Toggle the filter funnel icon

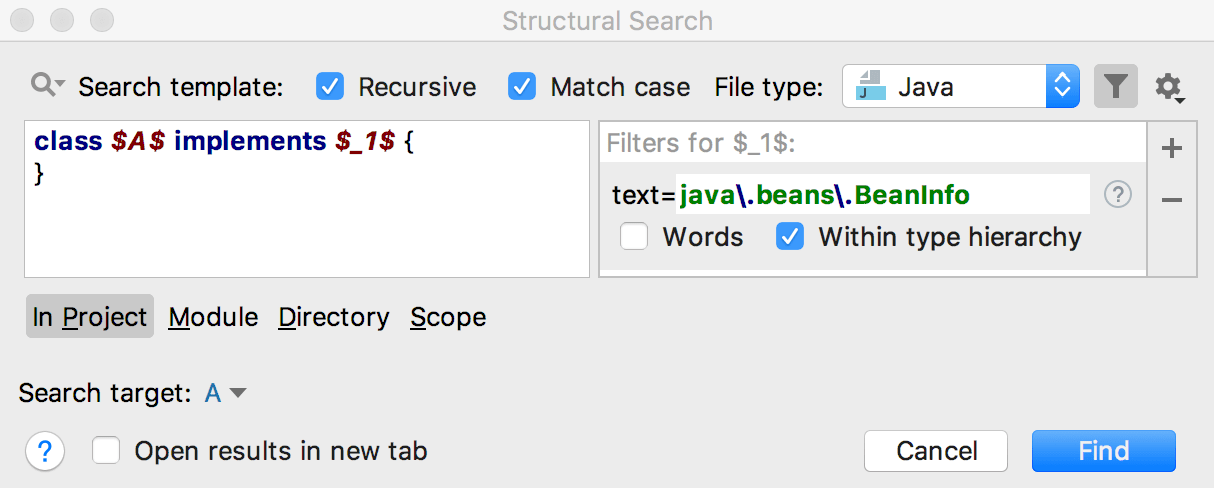(x=1116, y=87)
